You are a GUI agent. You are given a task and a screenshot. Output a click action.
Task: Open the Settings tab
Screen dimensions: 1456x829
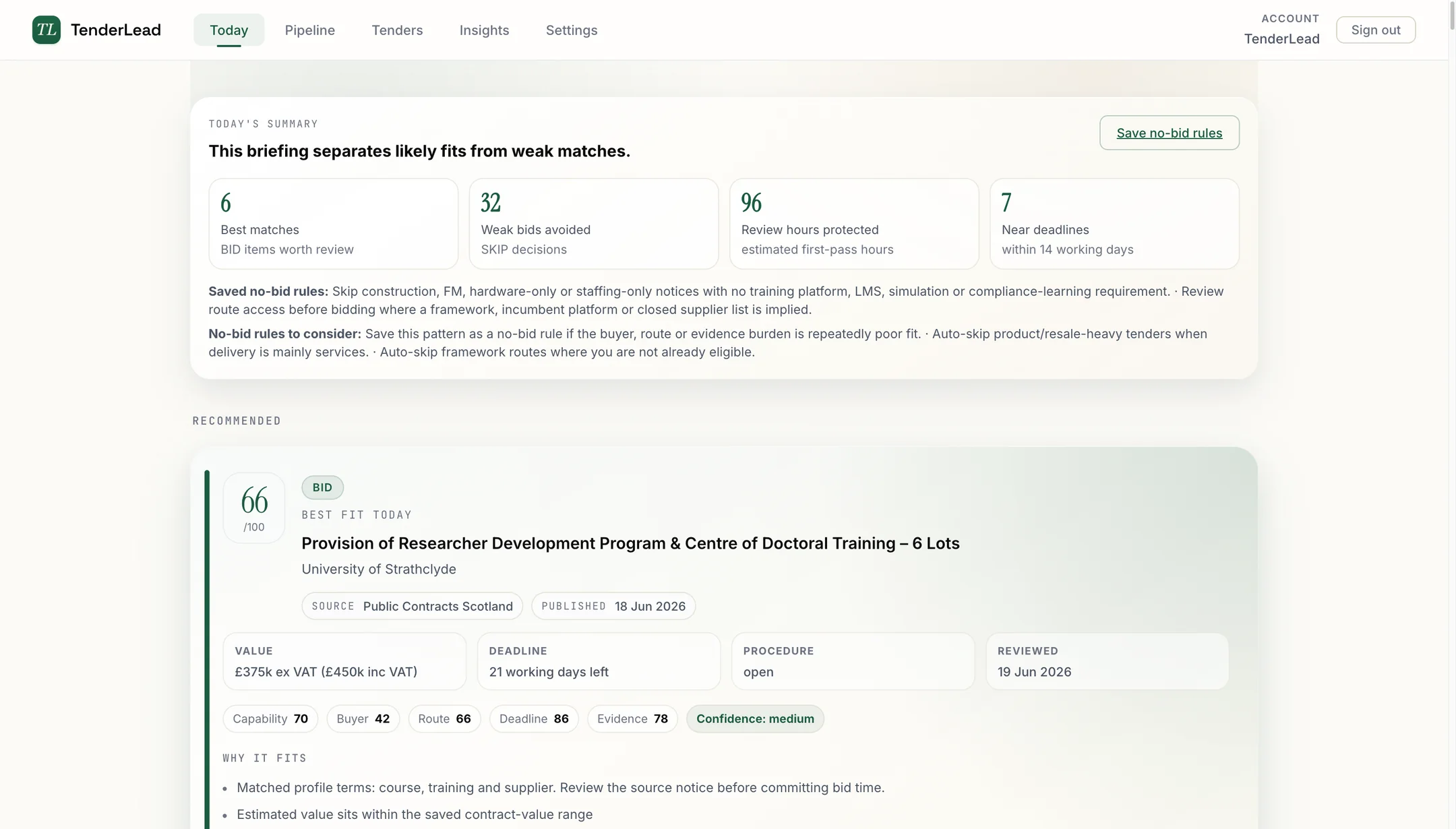[x=572, y=30]
